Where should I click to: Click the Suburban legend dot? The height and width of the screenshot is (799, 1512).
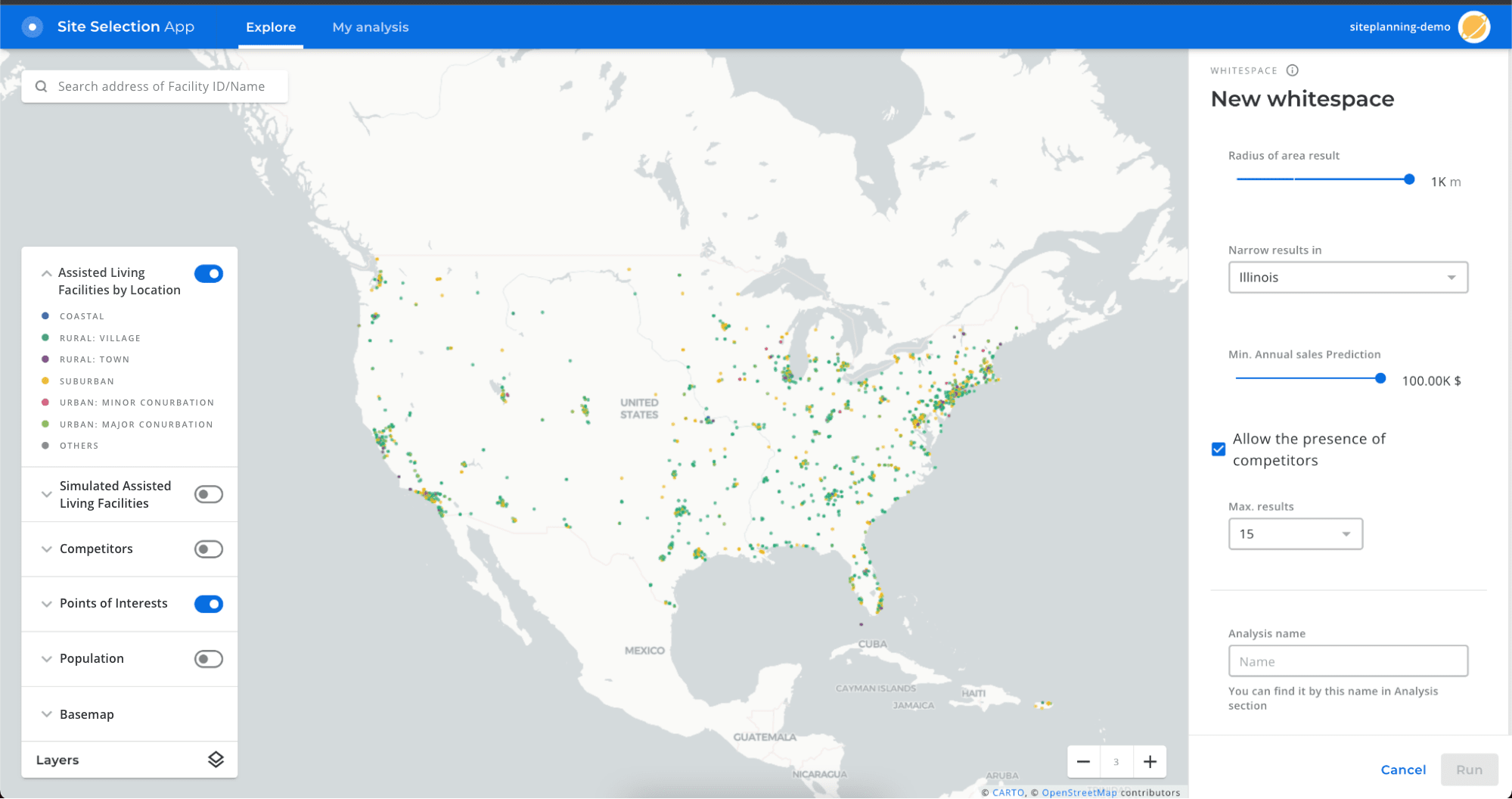coord(47,381)
